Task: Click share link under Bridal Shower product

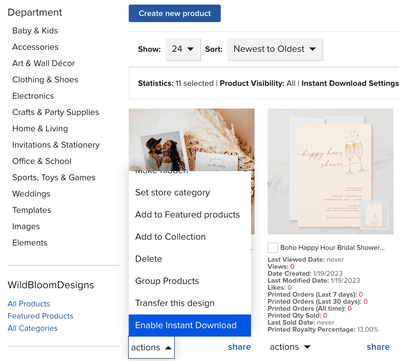Action: point(378,347)
